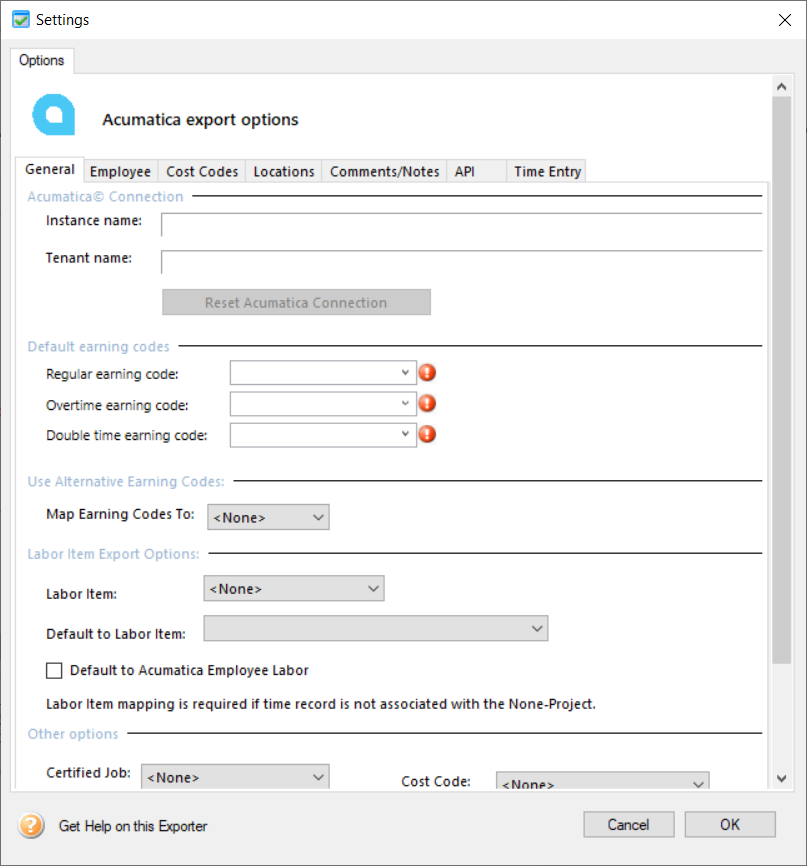Click the Acumatica logo icon
The width and height of the screenshot is (807, 866).
point(54,115)
